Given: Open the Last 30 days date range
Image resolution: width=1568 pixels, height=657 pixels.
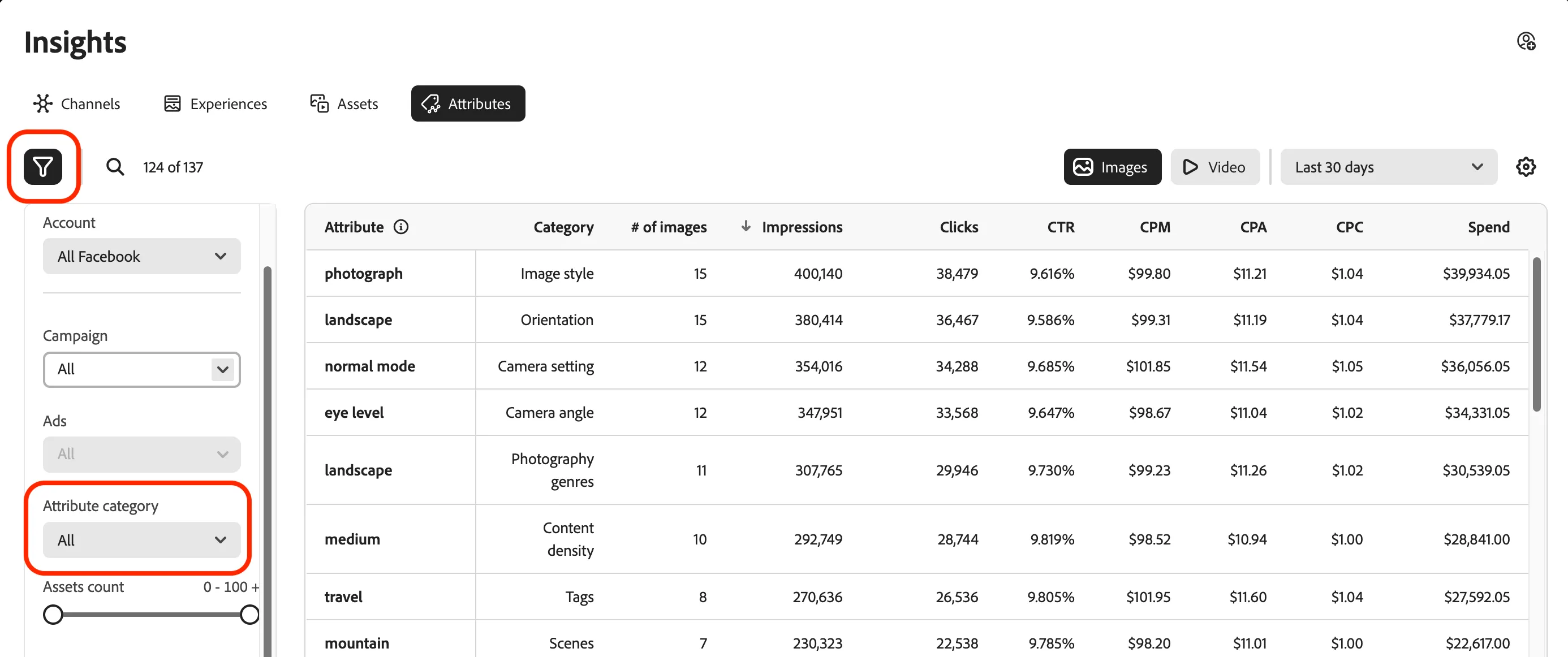Looking at the screenshot, I should (1389, 167).
